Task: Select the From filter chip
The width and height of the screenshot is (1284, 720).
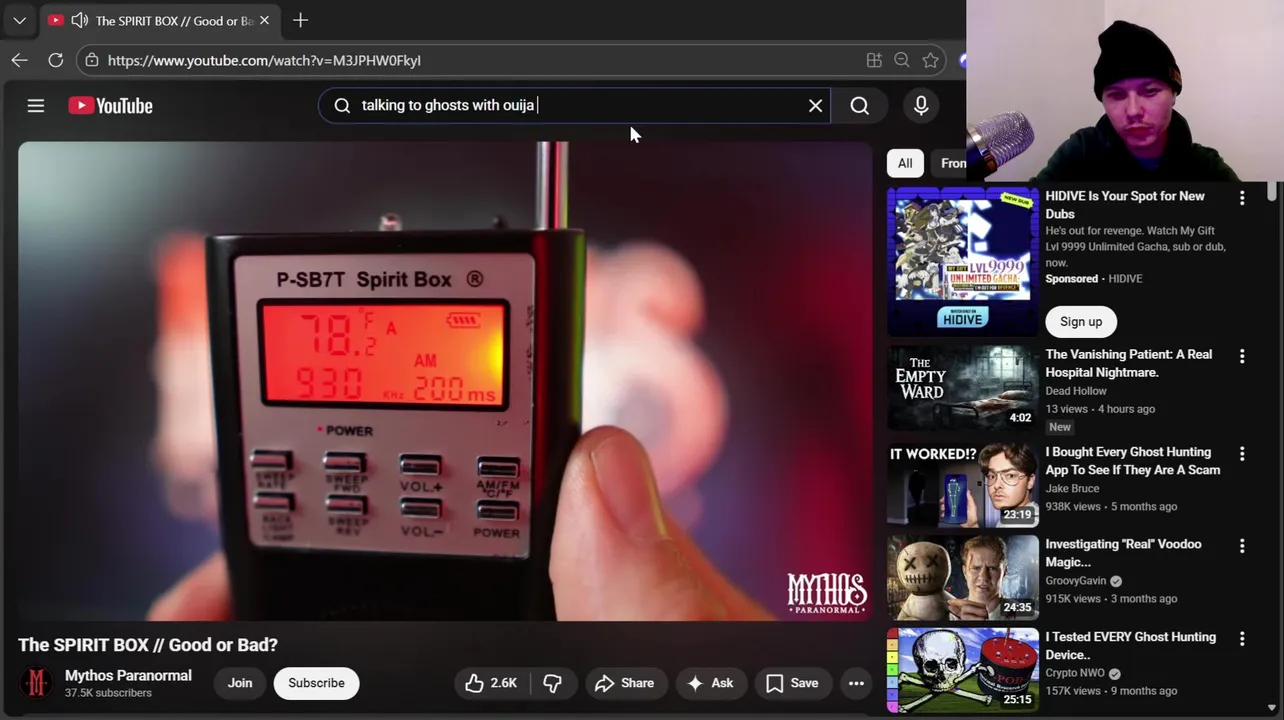Action: (x=953, y=163)
